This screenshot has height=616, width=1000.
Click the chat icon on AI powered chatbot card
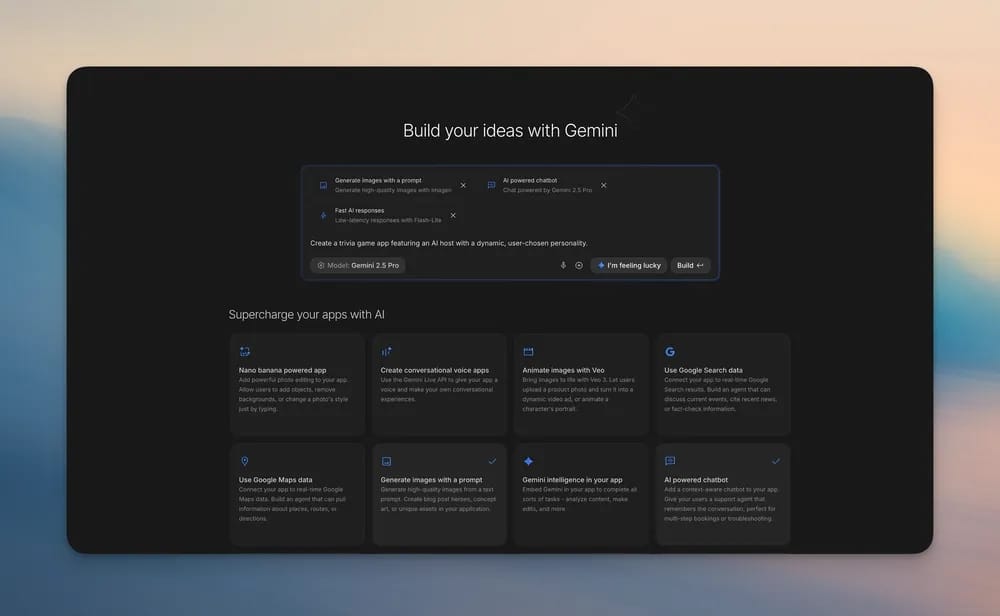tap(668, 461)
